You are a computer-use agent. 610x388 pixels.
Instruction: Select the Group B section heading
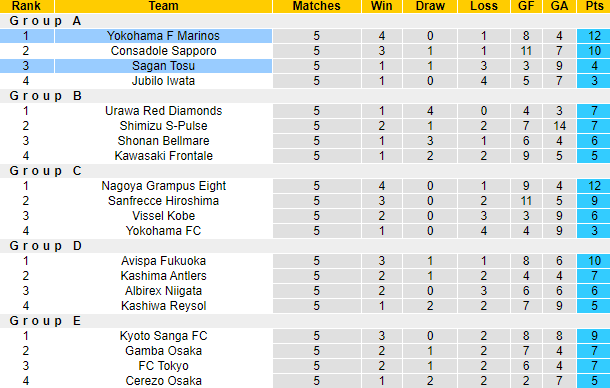(46, 96)
